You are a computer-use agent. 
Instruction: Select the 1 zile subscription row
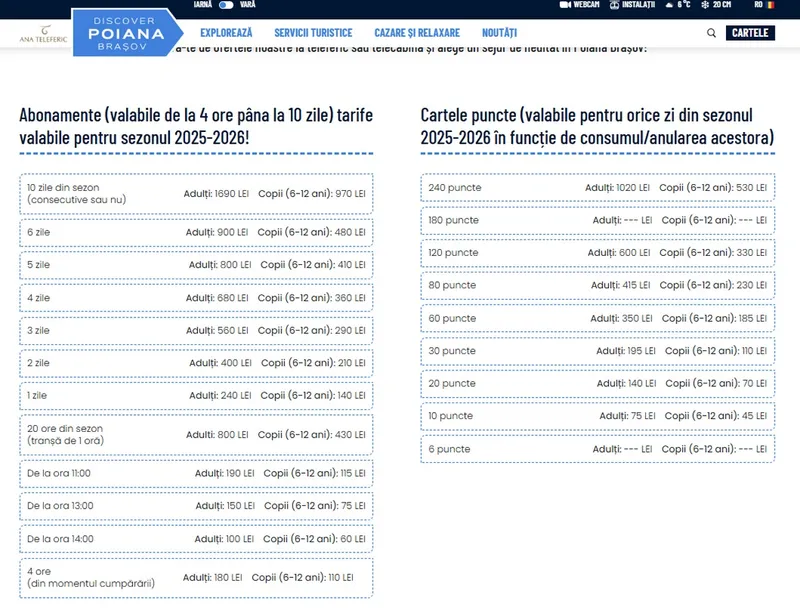click(196, 396)
